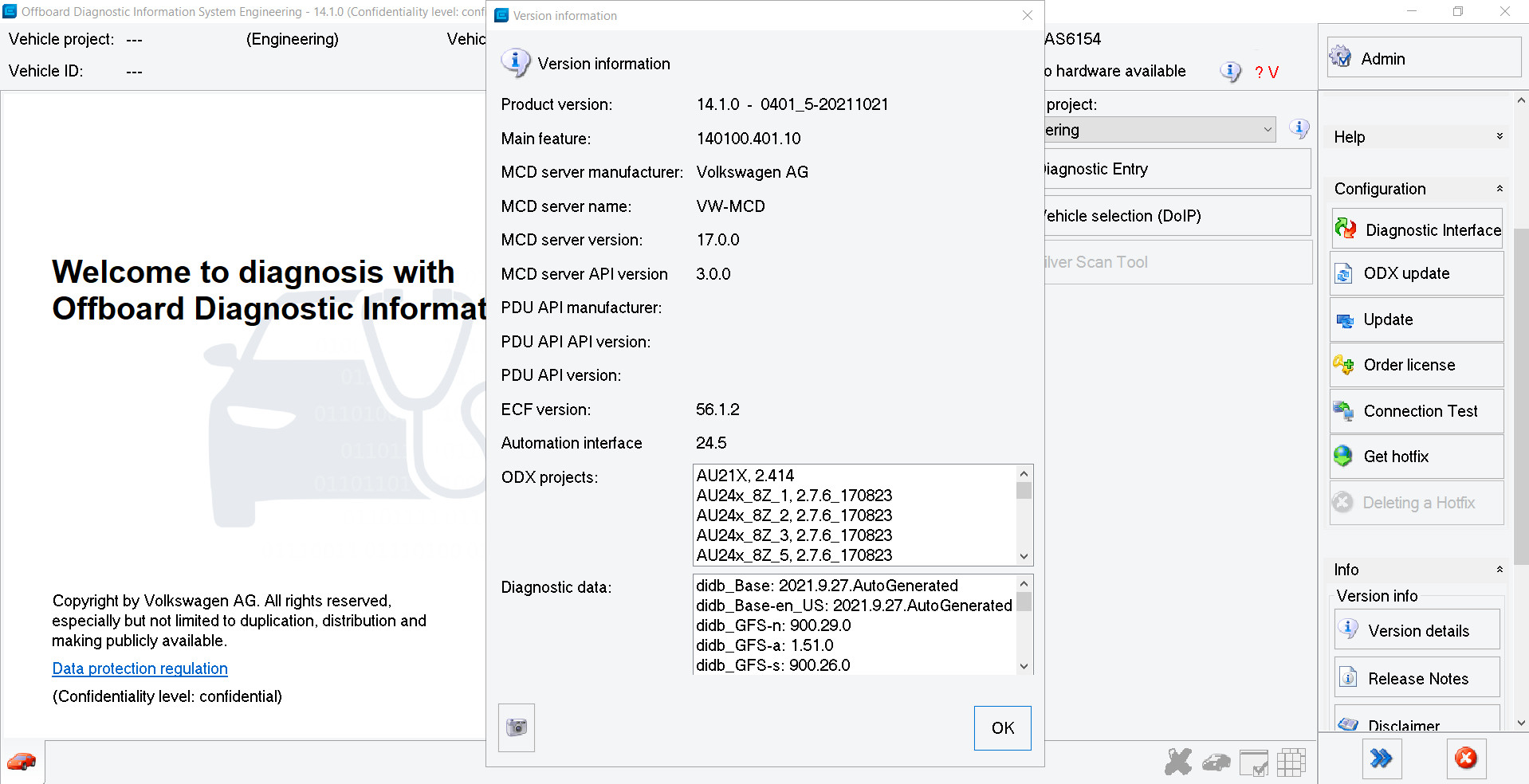Viewport: 1529px width, 784px height.
Task: Open the Data protection regulation link
Action: [x=140, y=668]
